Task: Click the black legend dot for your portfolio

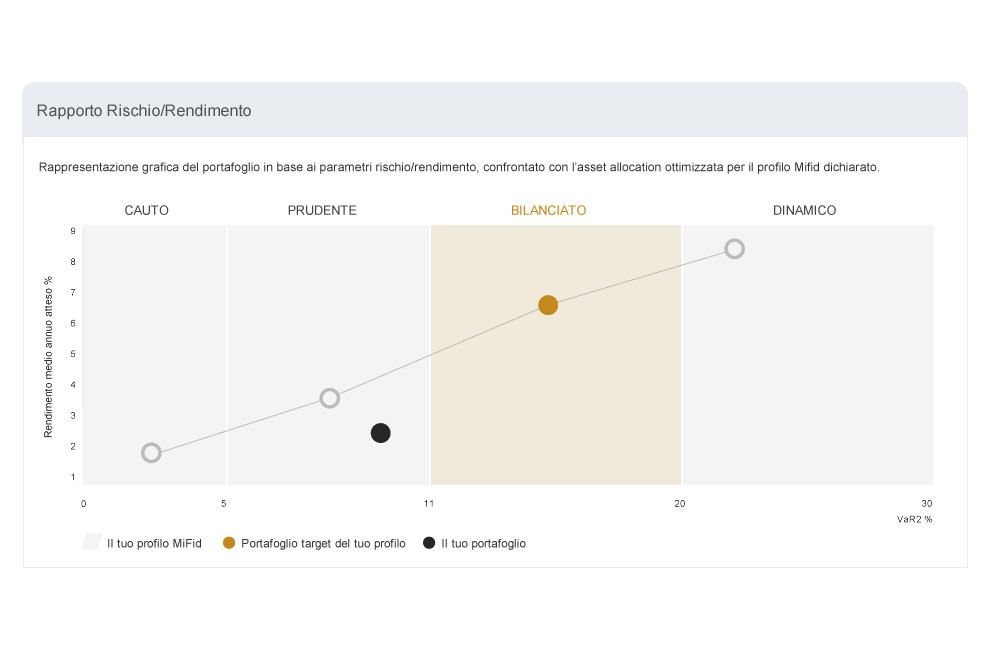Action: 429,543
